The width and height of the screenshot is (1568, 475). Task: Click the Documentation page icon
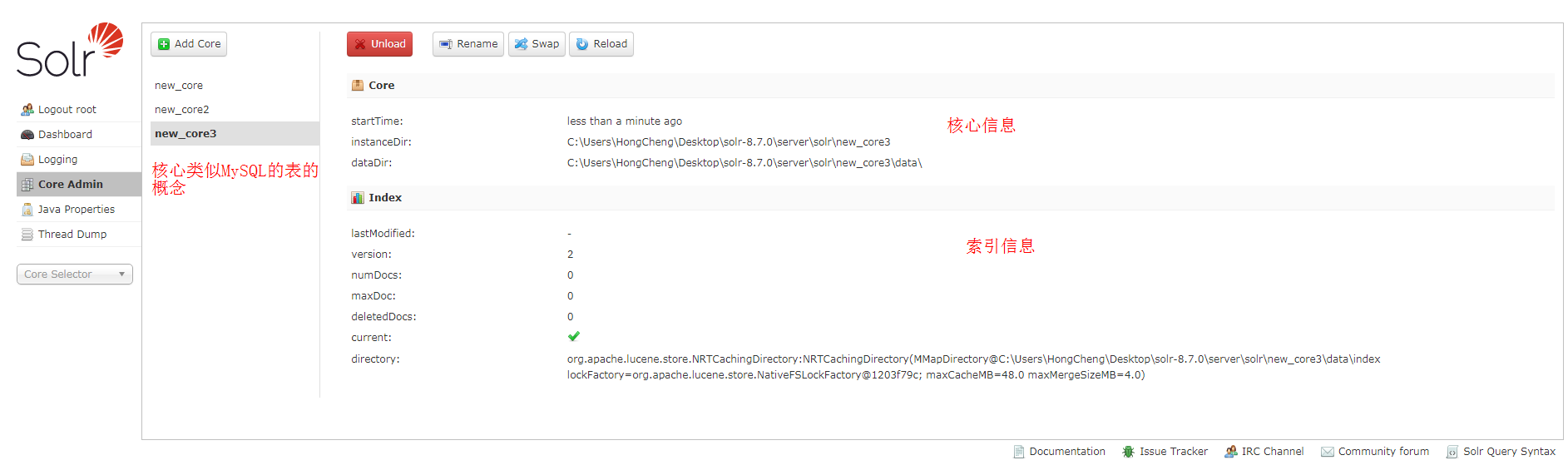[1019, 452]
